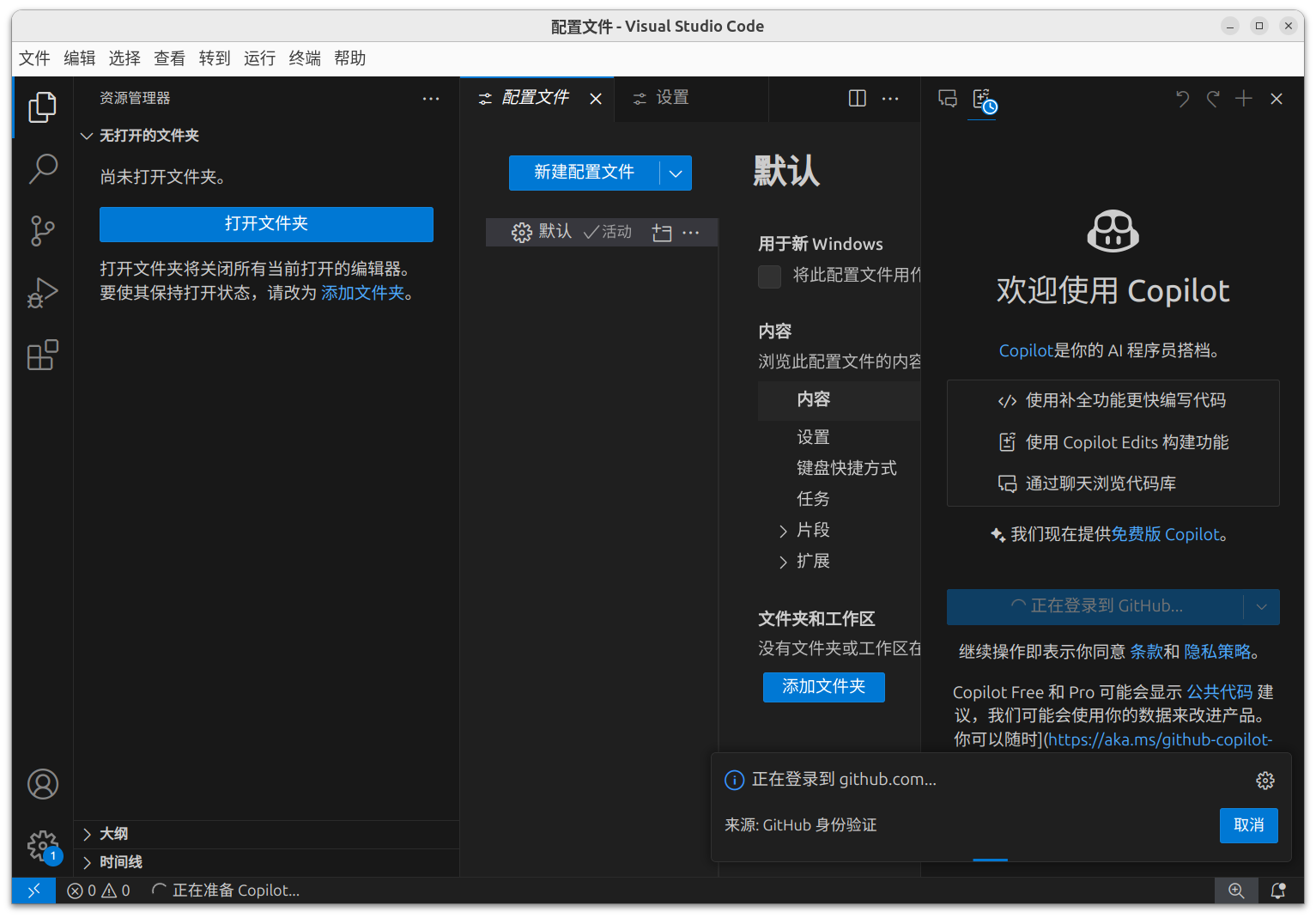This screenshot has height=918, width=1316.
Task: Select the 内容 header row in tree
Action: click(x=839, y=400)
